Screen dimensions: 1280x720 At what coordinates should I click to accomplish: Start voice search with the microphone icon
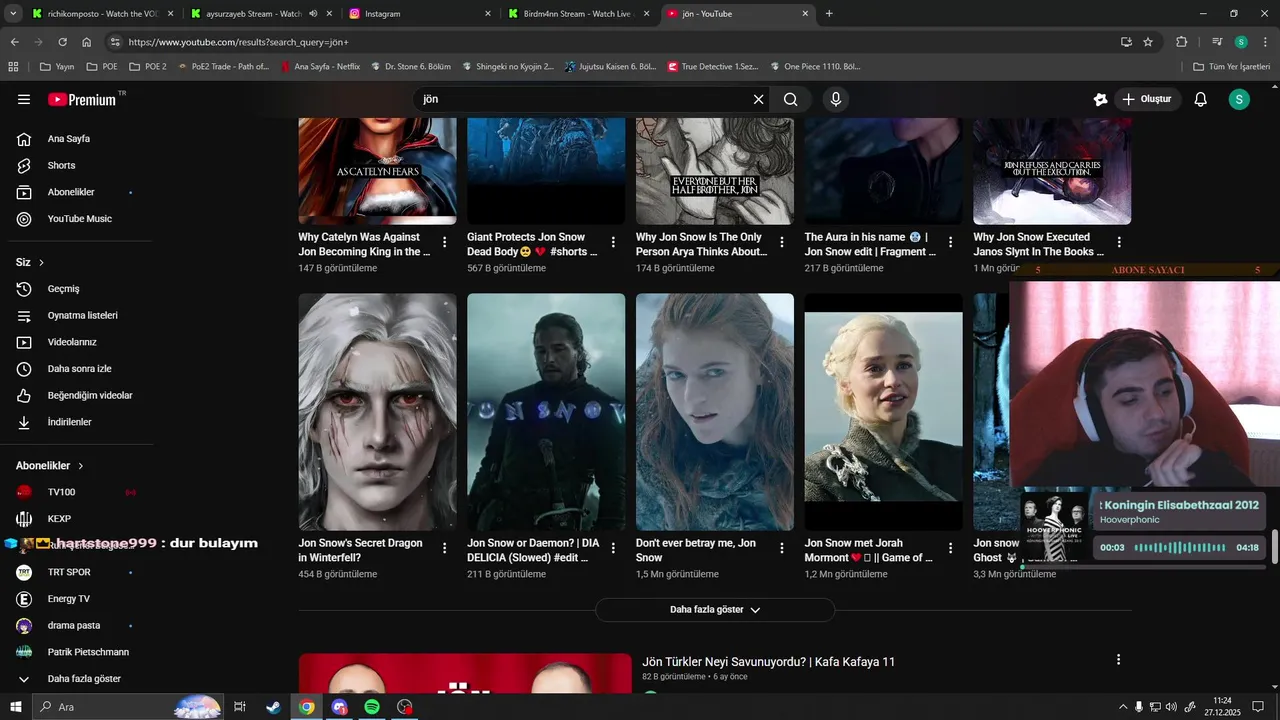[x=836, y=99]
